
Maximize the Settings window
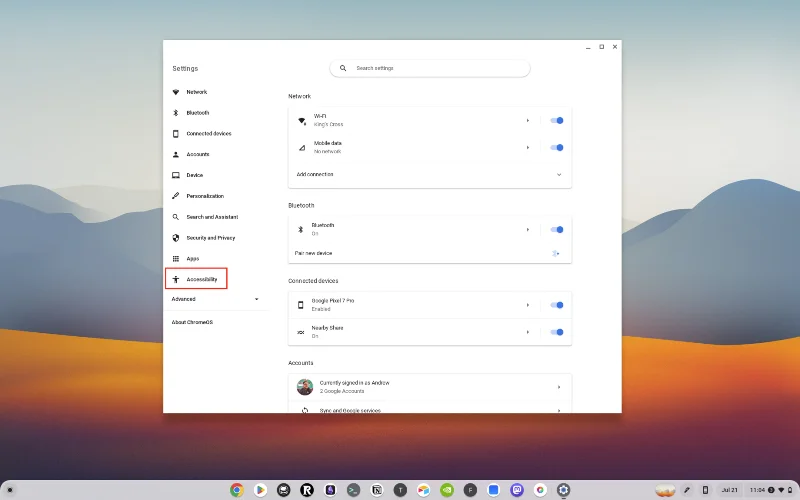coord(602,46)
